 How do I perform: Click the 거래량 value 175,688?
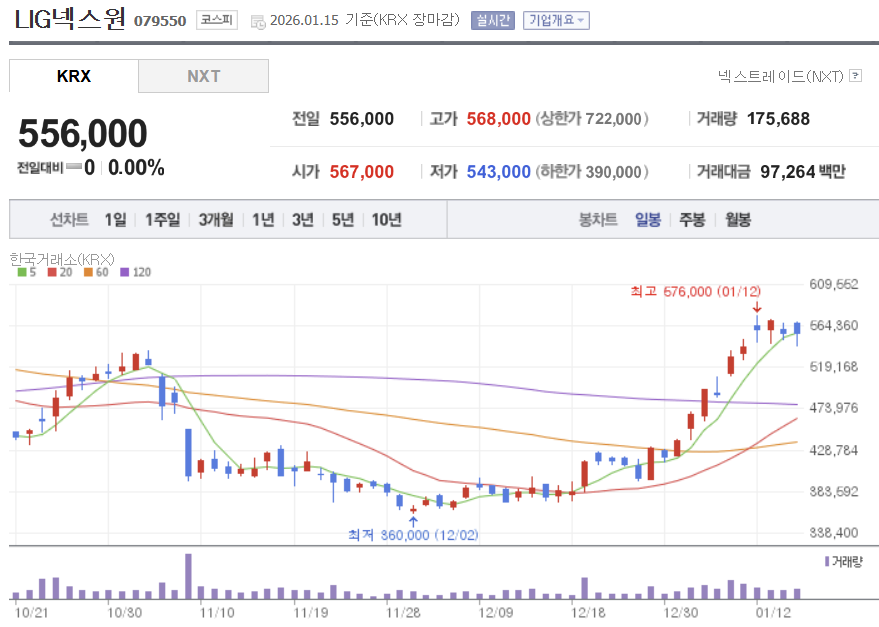coord(778,118)
